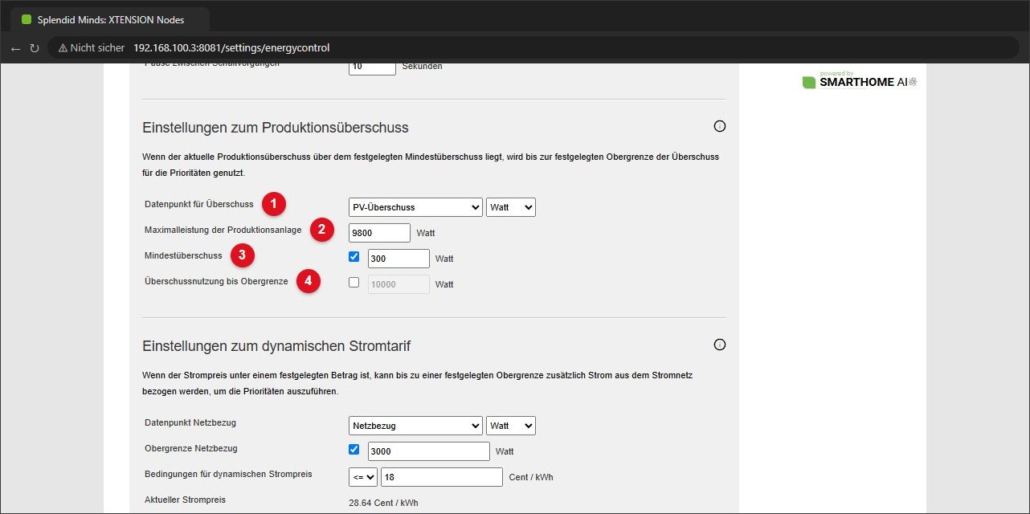1030x514 pixels.
Task: Click the green tab favicon
Action: click(x=26, y=20)
